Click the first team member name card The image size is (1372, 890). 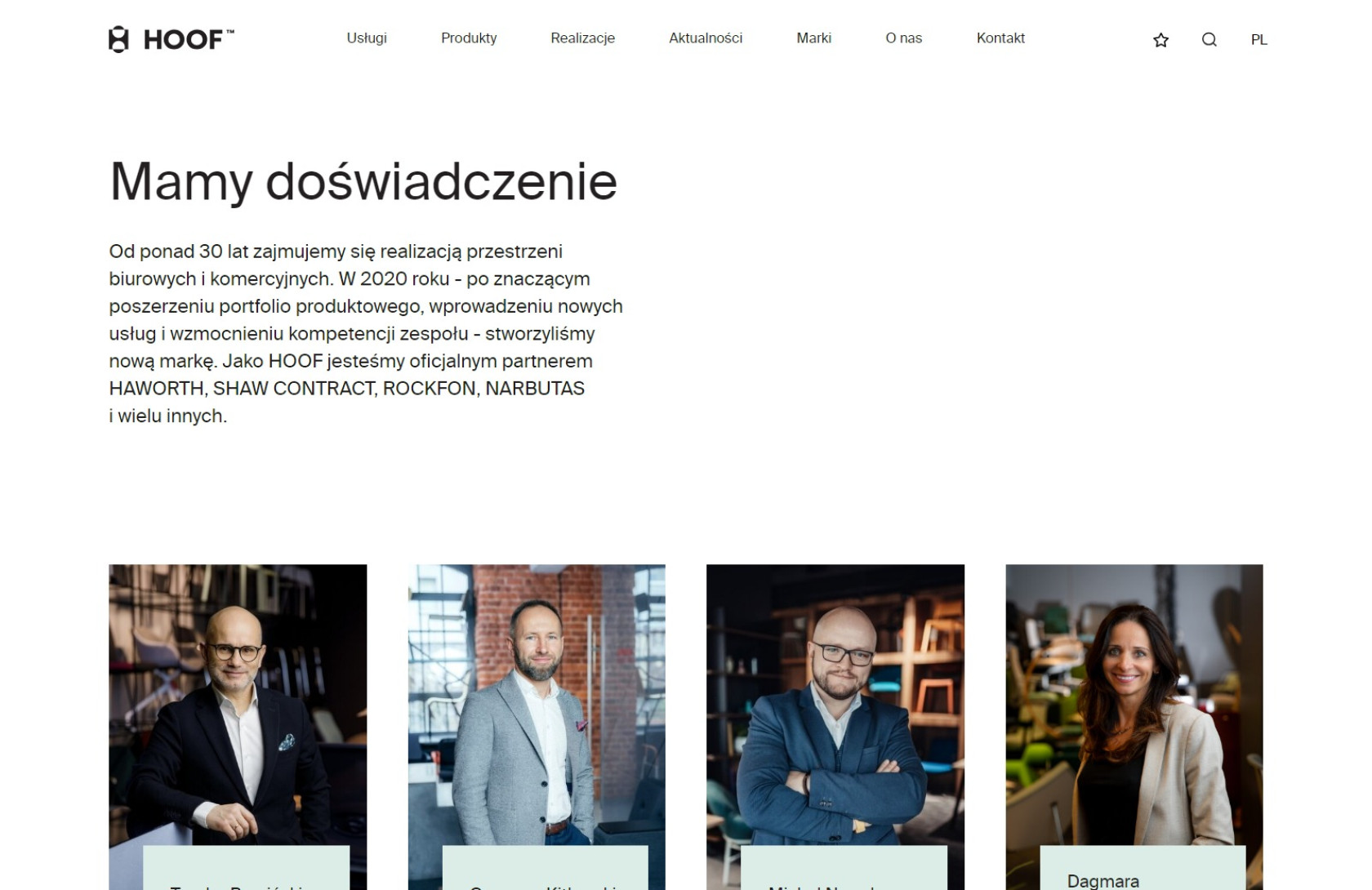pyautogui.click(x=247, y=868)
